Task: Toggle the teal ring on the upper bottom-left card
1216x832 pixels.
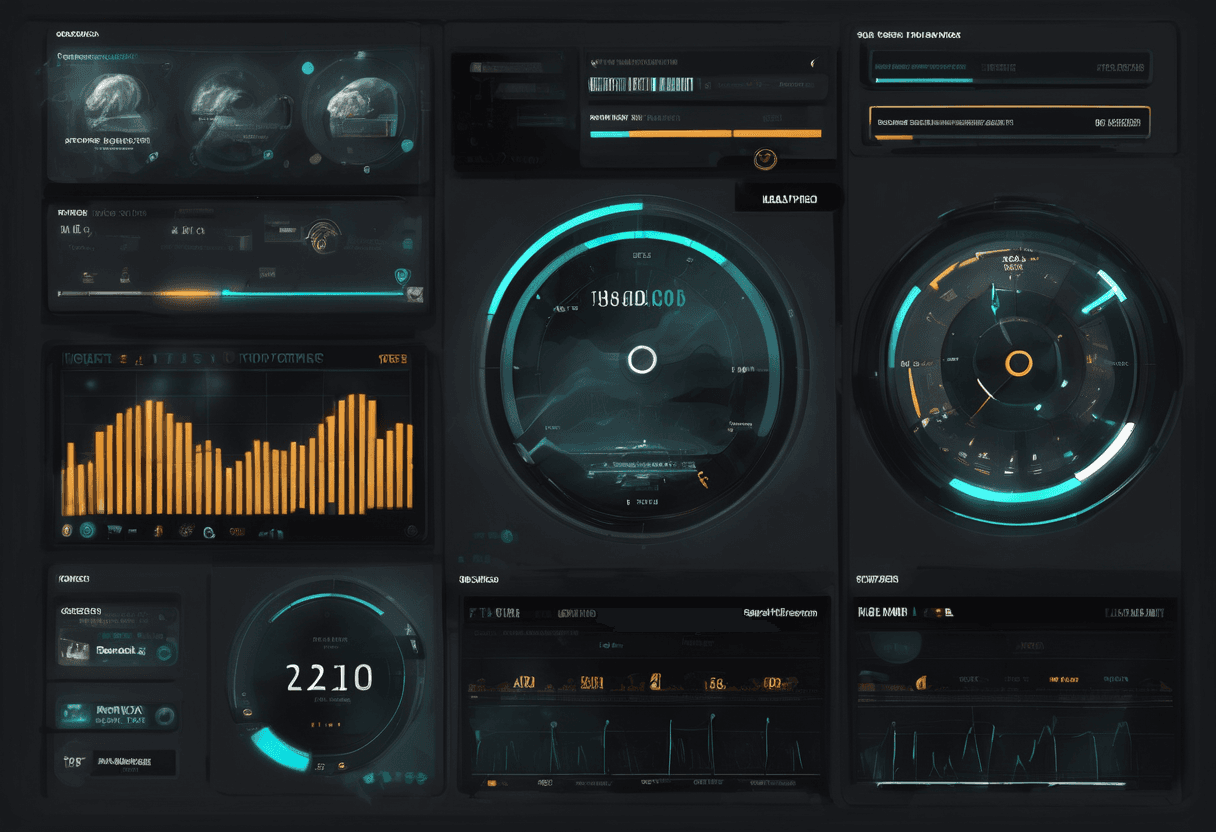Action: [165, 651]
